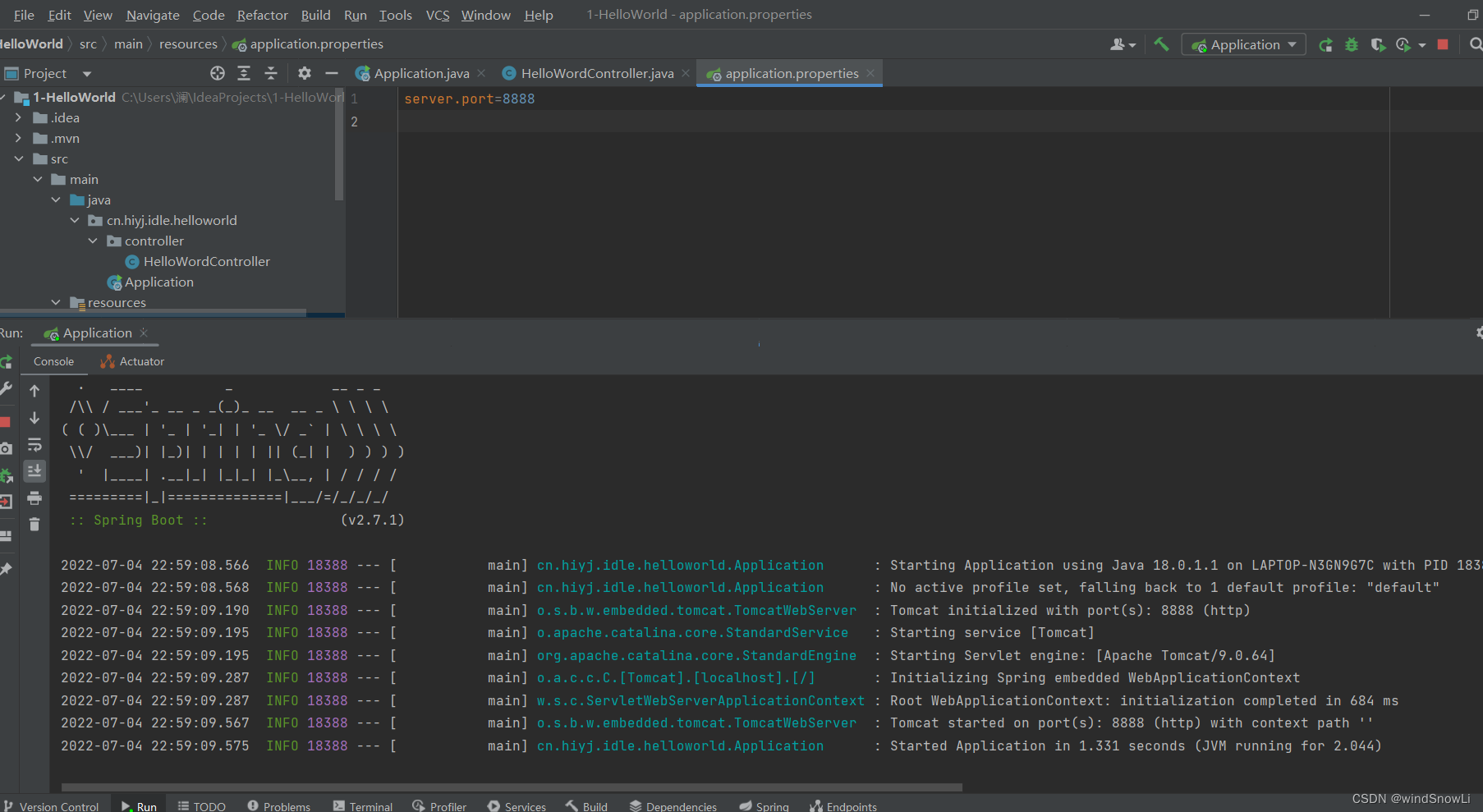Open the File menu
1483x812 pixels.
point(24,15)
